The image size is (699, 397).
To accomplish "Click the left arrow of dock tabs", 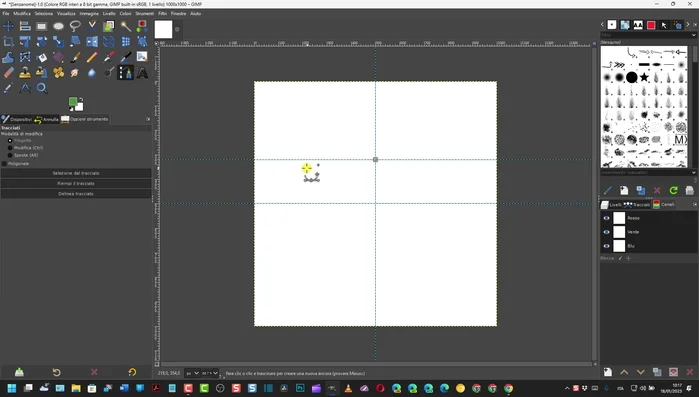I will (602, 25).
